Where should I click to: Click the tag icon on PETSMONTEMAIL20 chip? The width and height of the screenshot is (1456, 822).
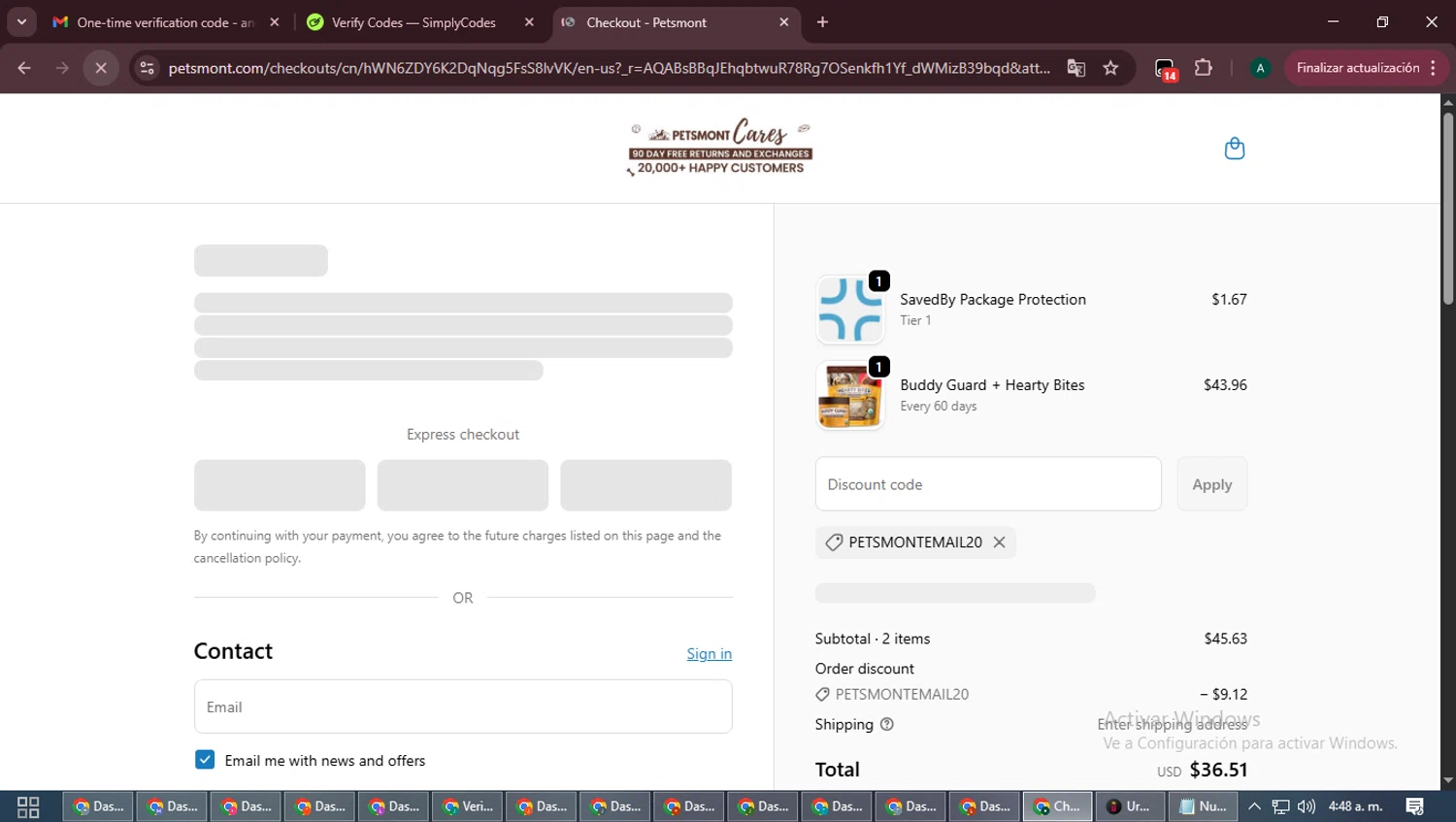coord(834,543)
